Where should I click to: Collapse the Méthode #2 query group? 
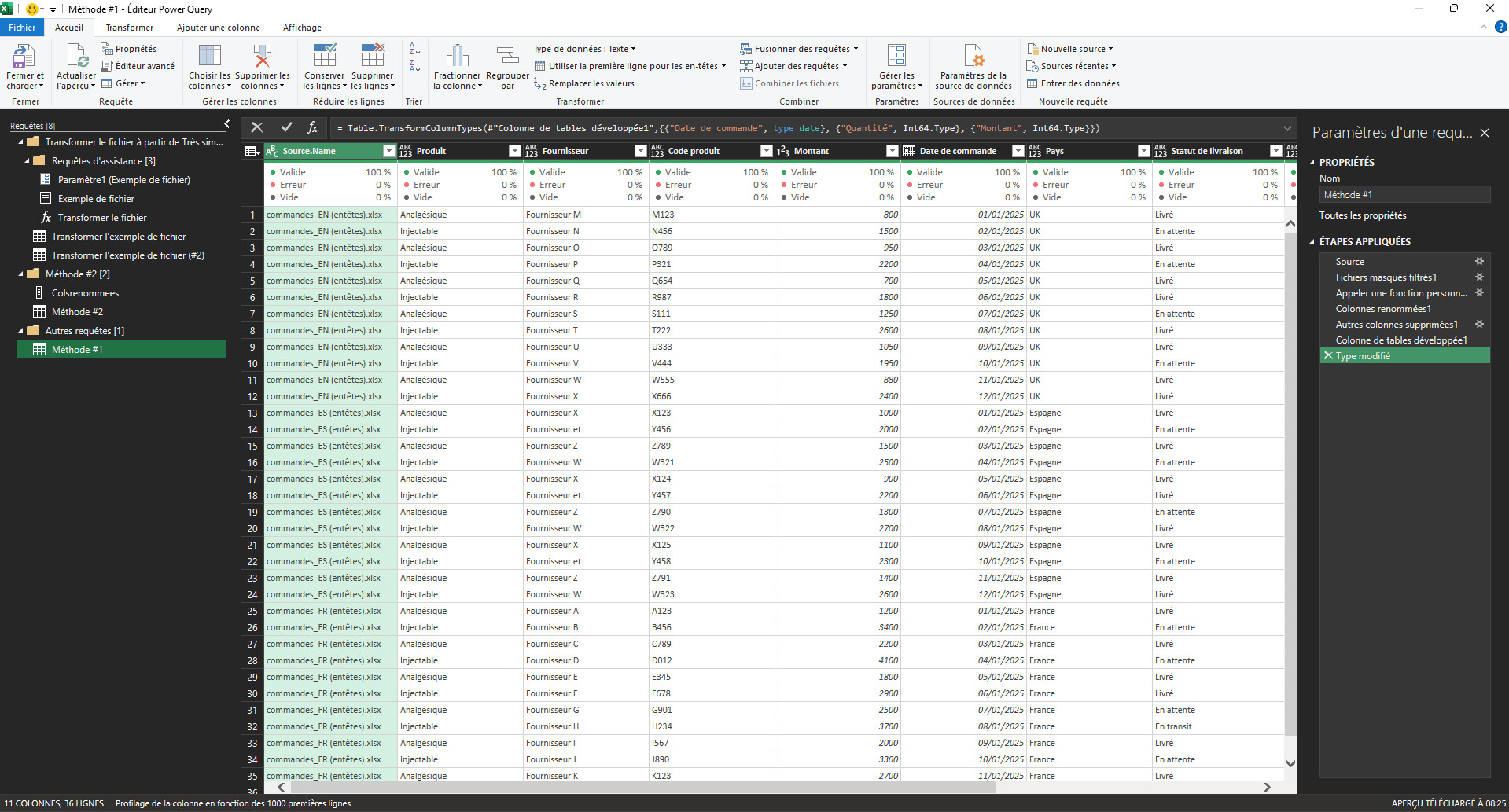21,274
